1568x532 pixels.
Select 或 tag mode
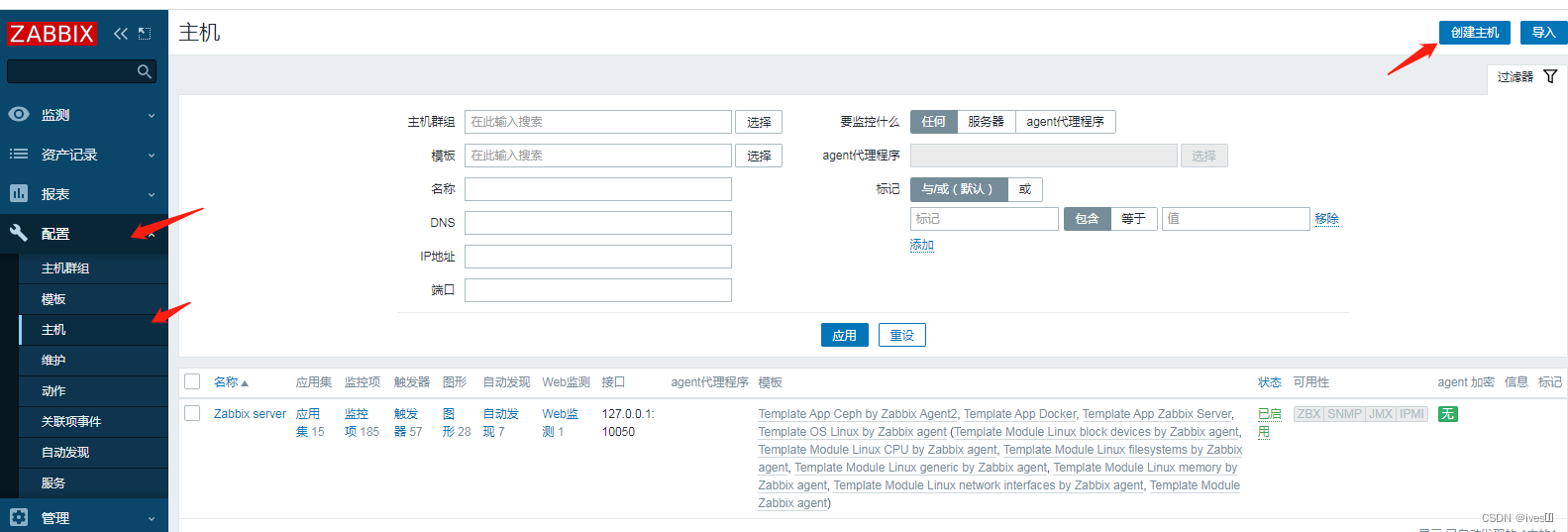coord(1025,189)
